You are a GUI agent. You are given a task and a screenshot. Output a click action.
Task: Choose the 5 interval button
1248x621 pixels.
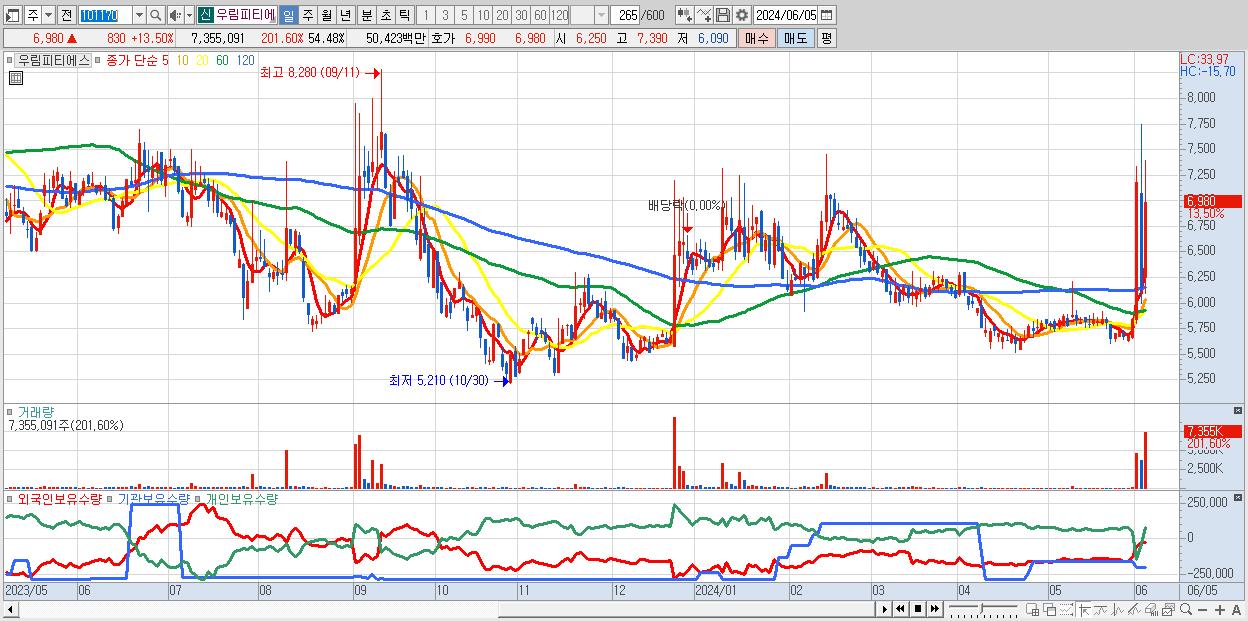pyautogui.click(x=464, y=16)
